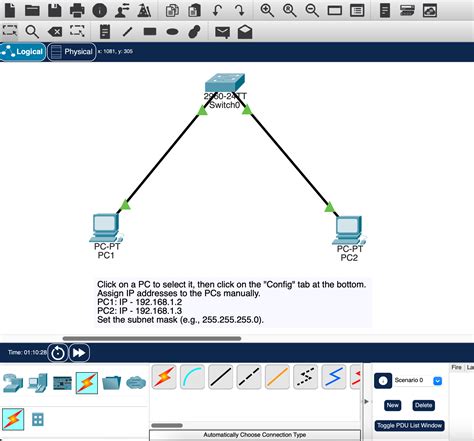Pick the console cable
Image resolution: width=474 pixels, height=441 pixels.
(192, 377)
